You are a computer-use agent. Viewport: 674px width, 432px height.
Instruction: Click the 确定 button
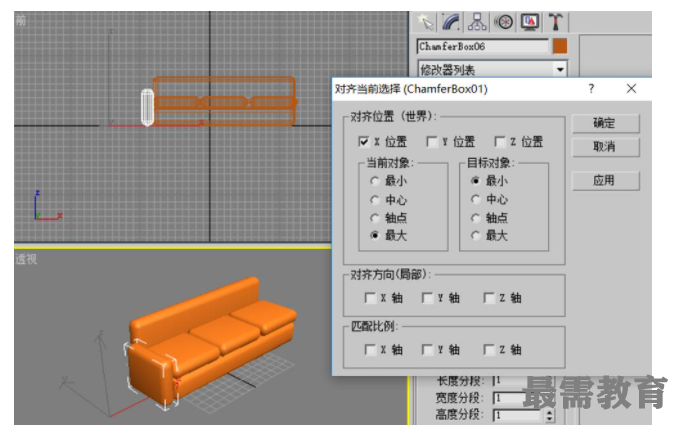coord(605,123)
